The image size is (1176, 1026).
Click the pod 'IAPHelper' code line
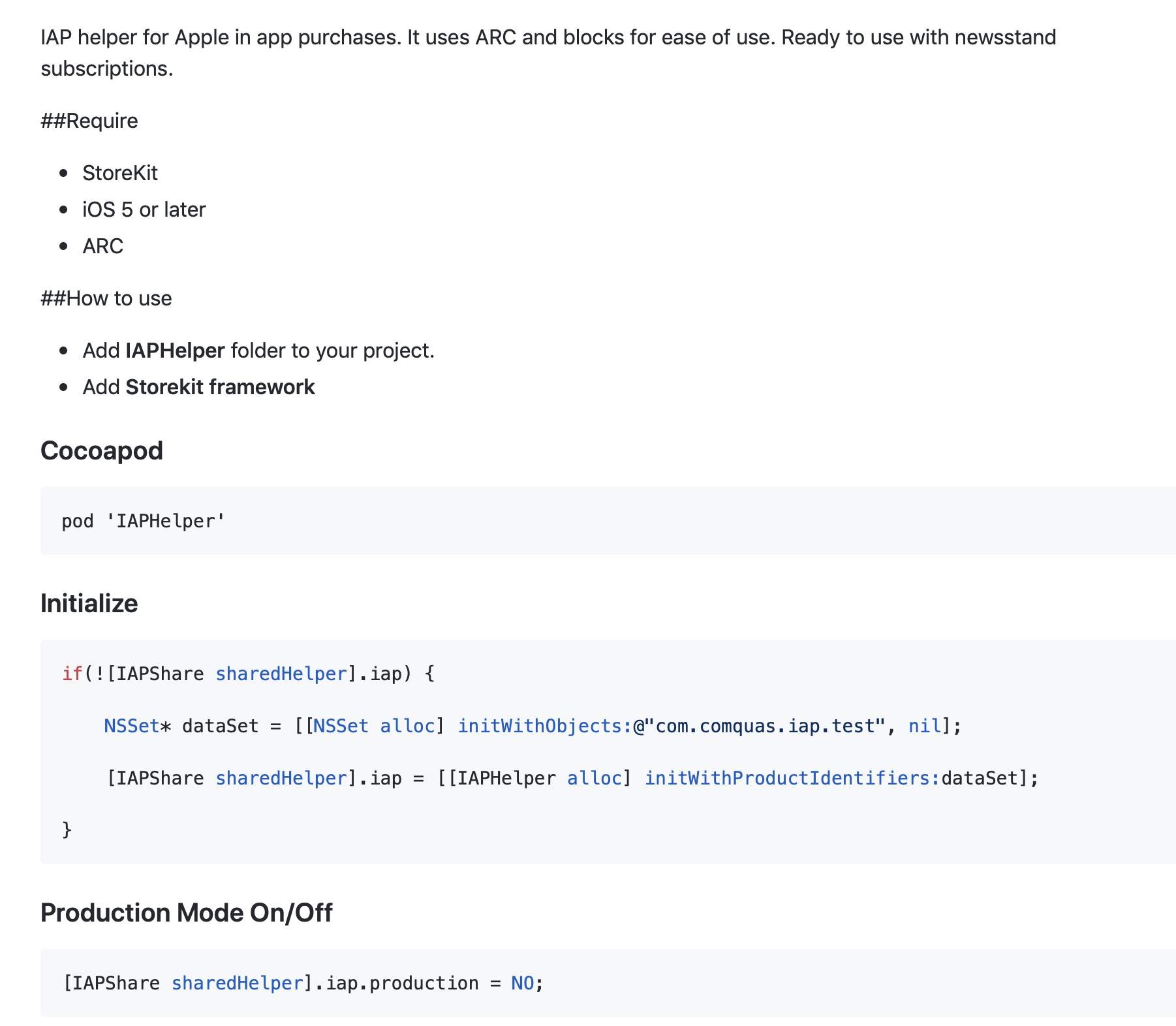click(x=143, y=521)
